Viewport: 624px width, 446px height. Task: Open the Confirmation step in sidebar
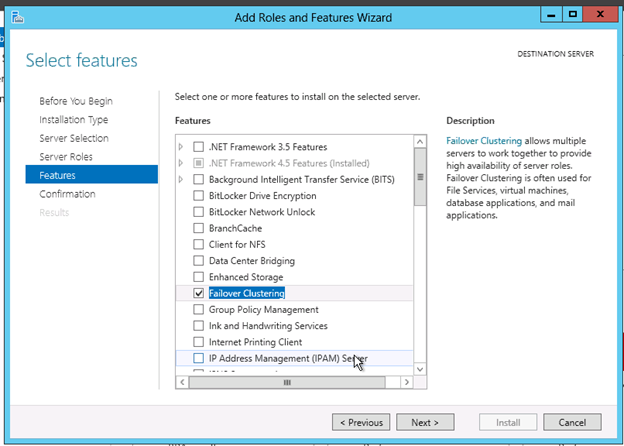point(68,194)
